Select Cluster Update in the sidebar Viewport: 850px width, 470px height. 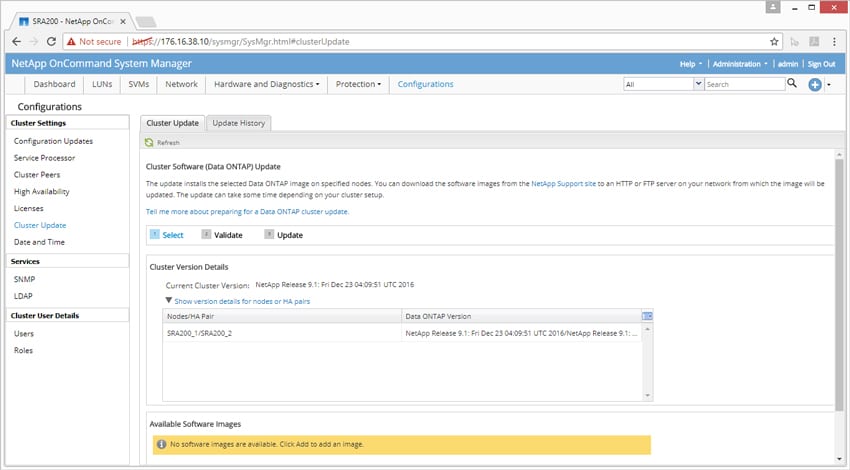40,225
